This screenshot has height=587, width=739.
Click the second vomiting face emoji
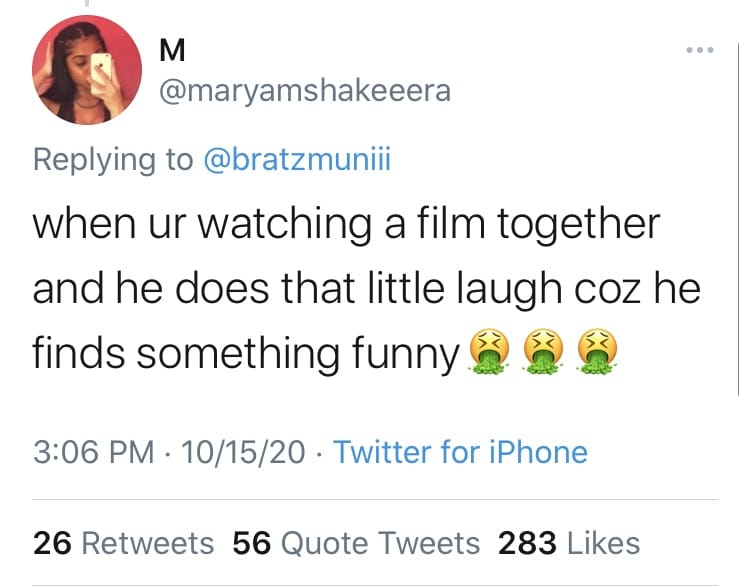pyautogui.click(x=543, y=352)
